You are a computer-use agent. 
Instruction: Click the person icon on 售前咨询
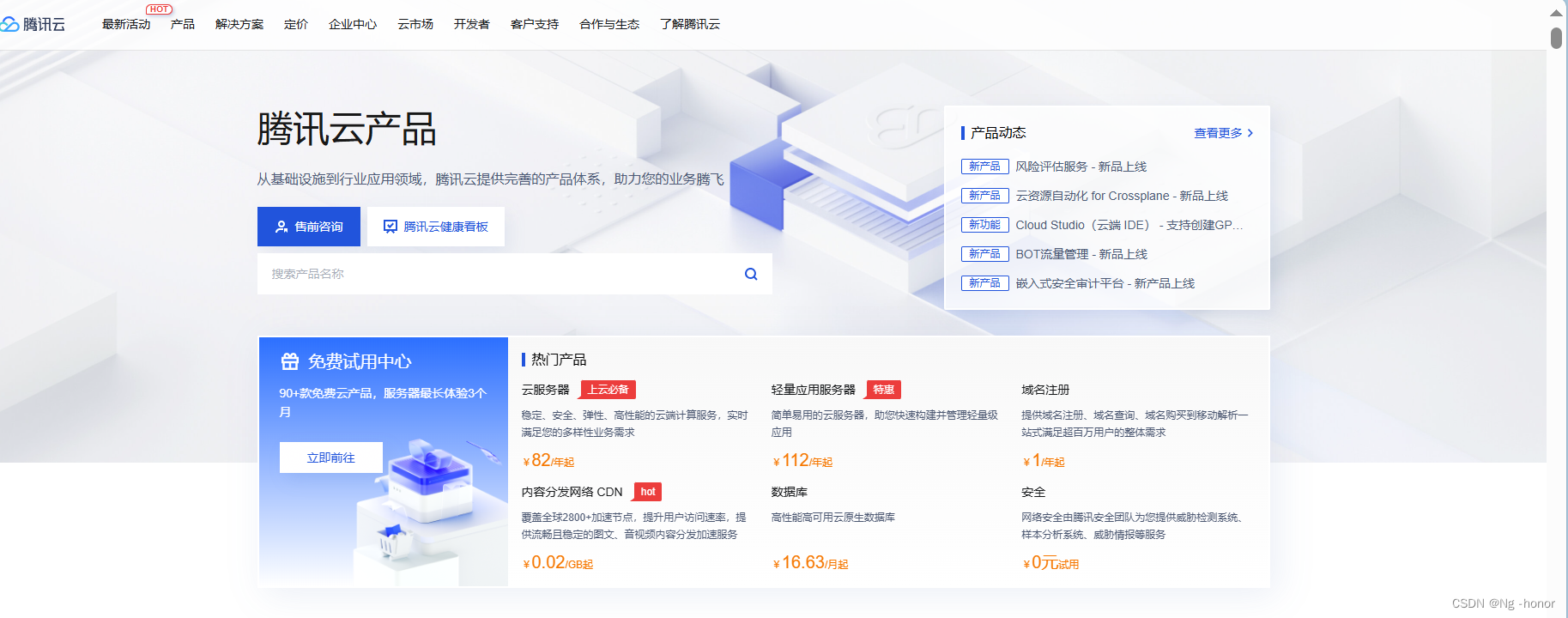[x=282, y=227]
